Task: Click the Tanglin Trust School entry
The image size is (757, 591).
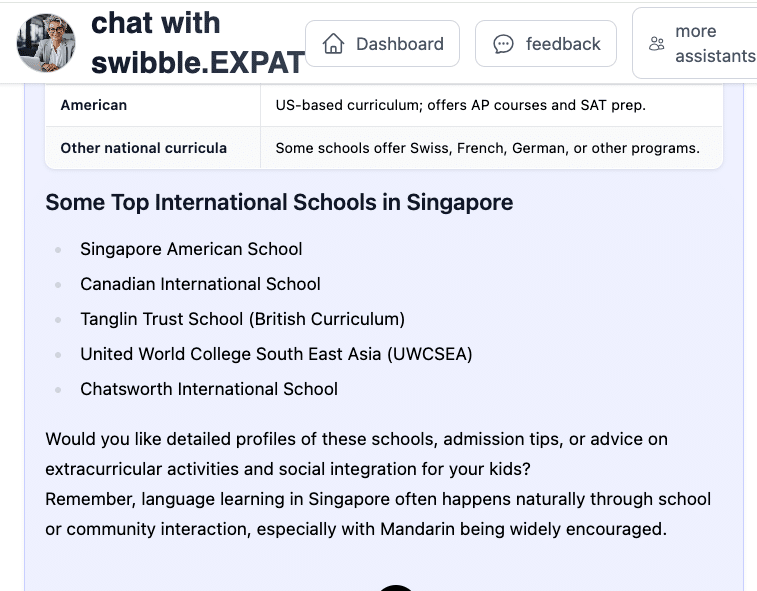Action: 242,319
